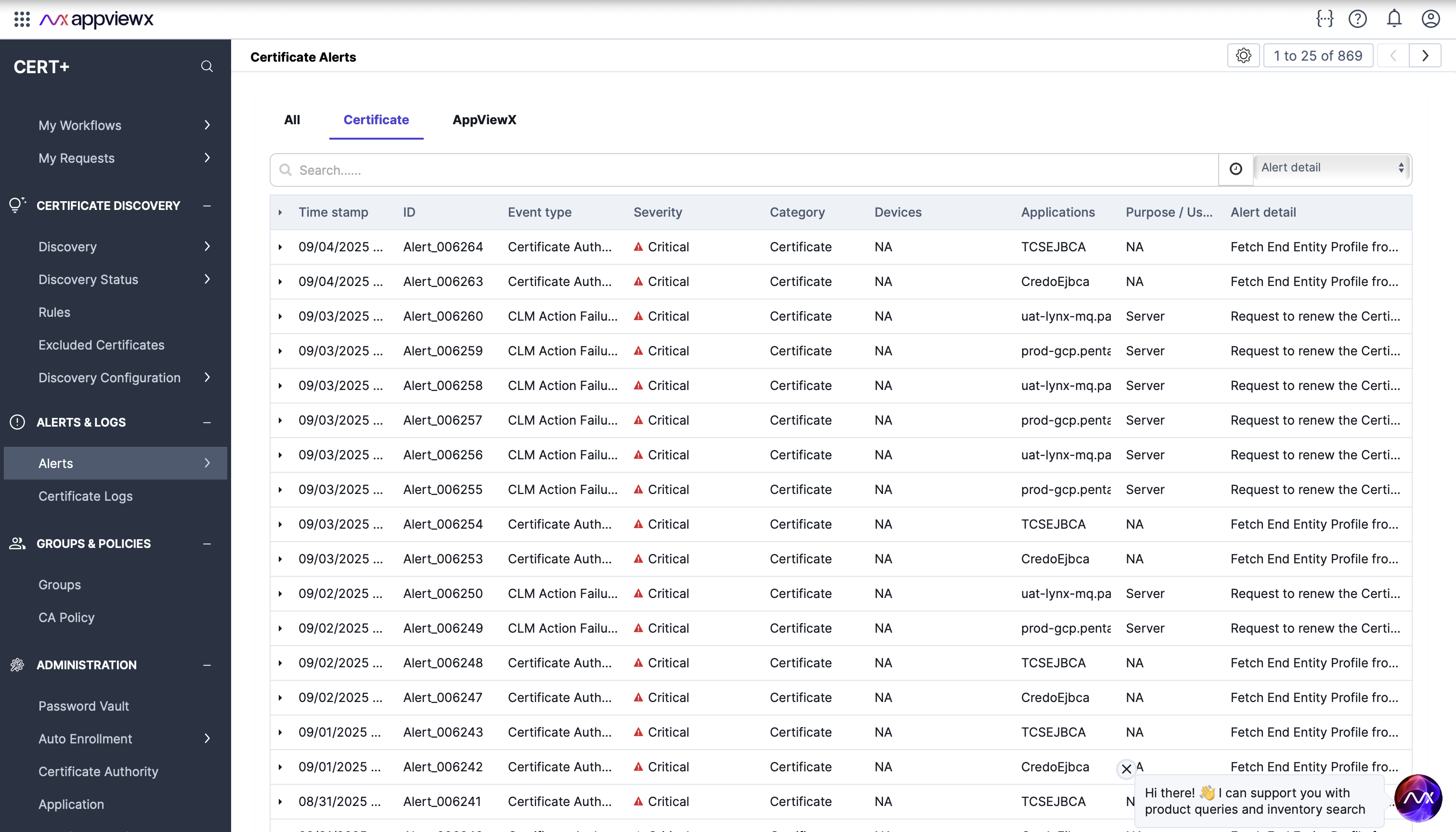Click the alert detail text of Alert_006249
The height and width of the screenshot is (832, 1456).
click(1315, 628)
